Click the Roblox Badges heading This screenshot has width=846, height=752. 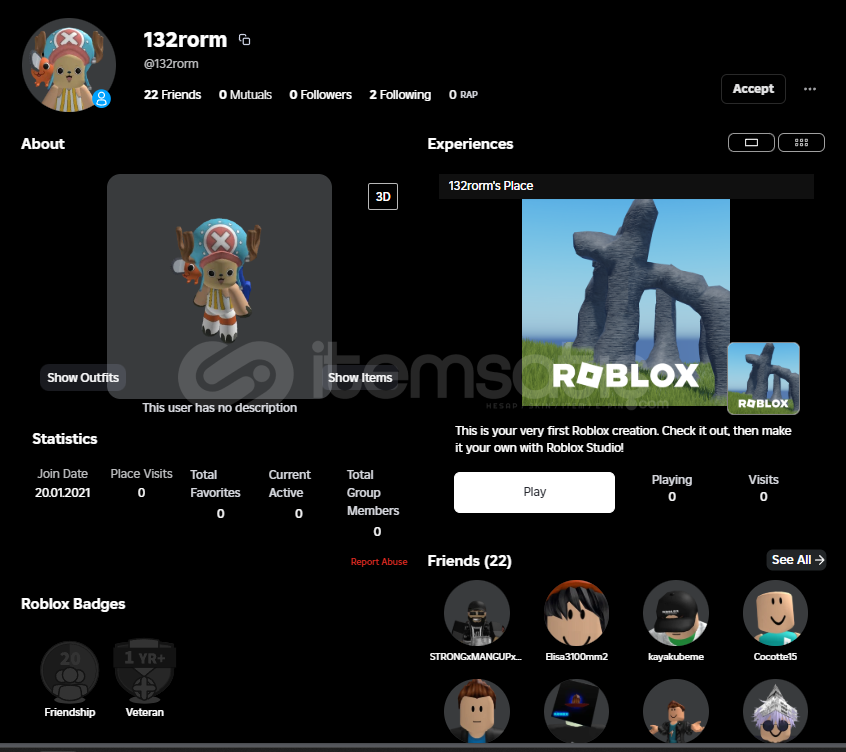[73, 604]
